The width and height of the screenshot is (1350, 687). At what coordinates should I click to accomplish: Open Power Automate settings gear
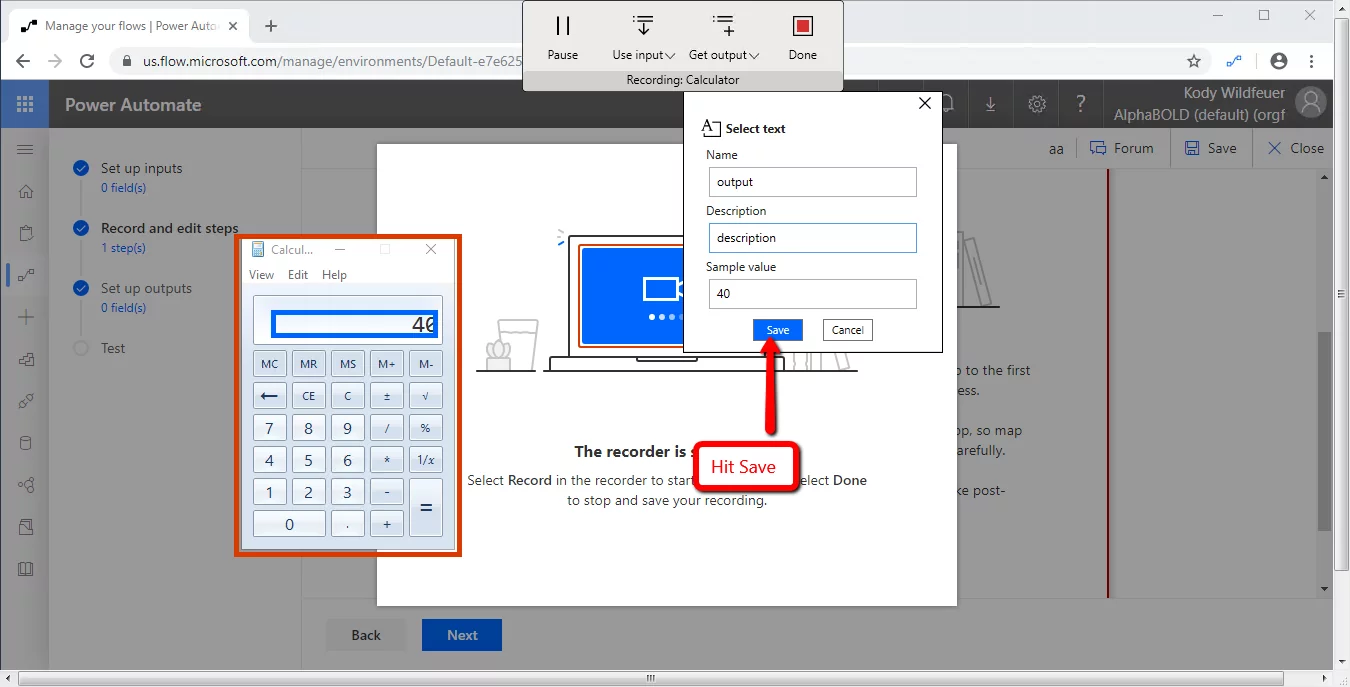click(x=1037, y=104)
